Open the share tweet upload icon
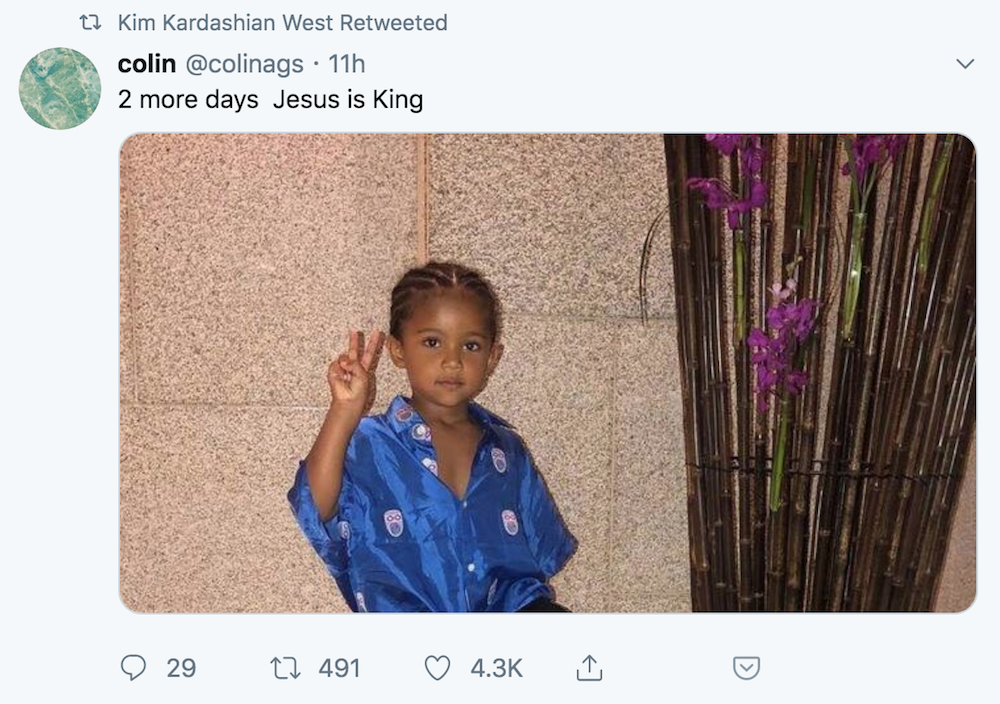 [590, 667]
